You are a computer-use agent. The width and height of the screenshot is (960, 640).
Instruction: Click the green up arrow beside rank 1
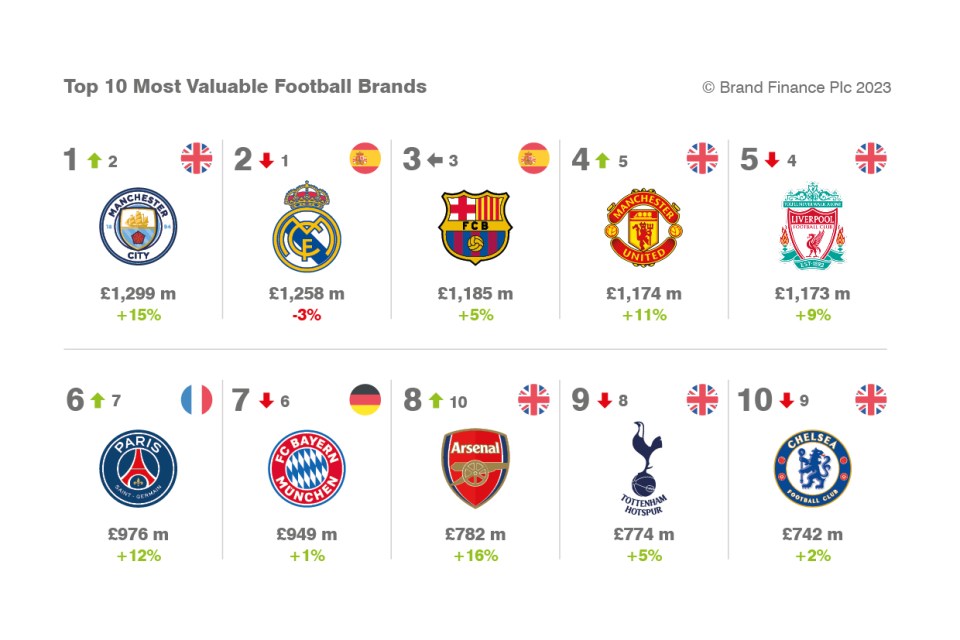pyautogui.click(x=94, y=160)
